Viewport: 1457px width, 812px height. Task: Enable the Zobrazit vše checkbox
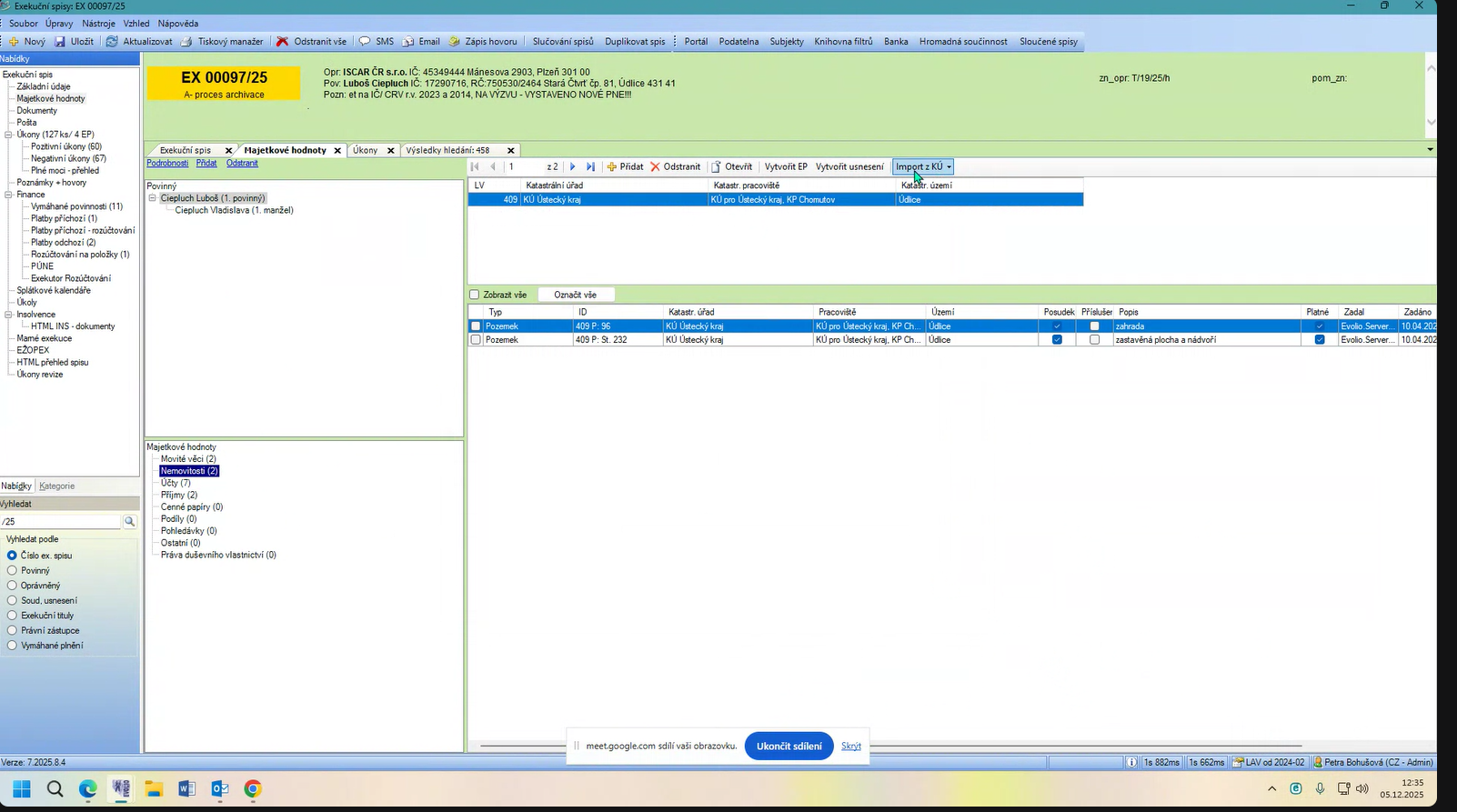pyautogui.click(x=474, y=295)
